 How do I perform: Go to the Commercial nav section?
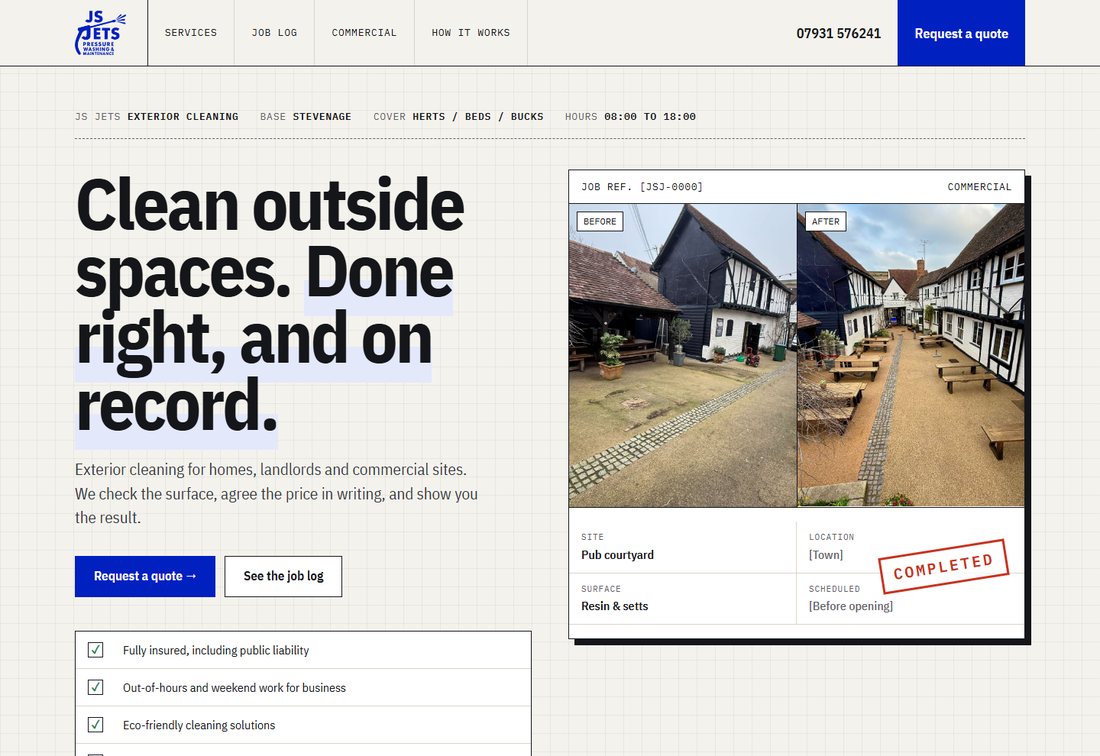pos(364,33)
